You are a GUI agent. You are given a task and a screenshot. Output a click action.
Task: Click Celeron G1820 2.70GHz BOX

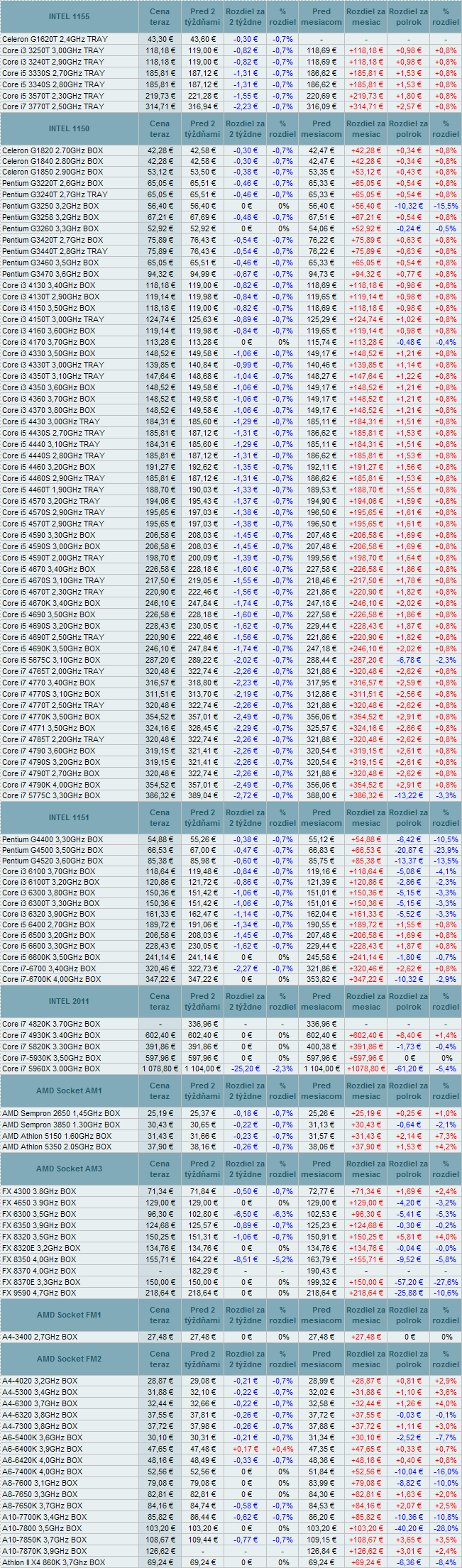click(x=52, y=150)
